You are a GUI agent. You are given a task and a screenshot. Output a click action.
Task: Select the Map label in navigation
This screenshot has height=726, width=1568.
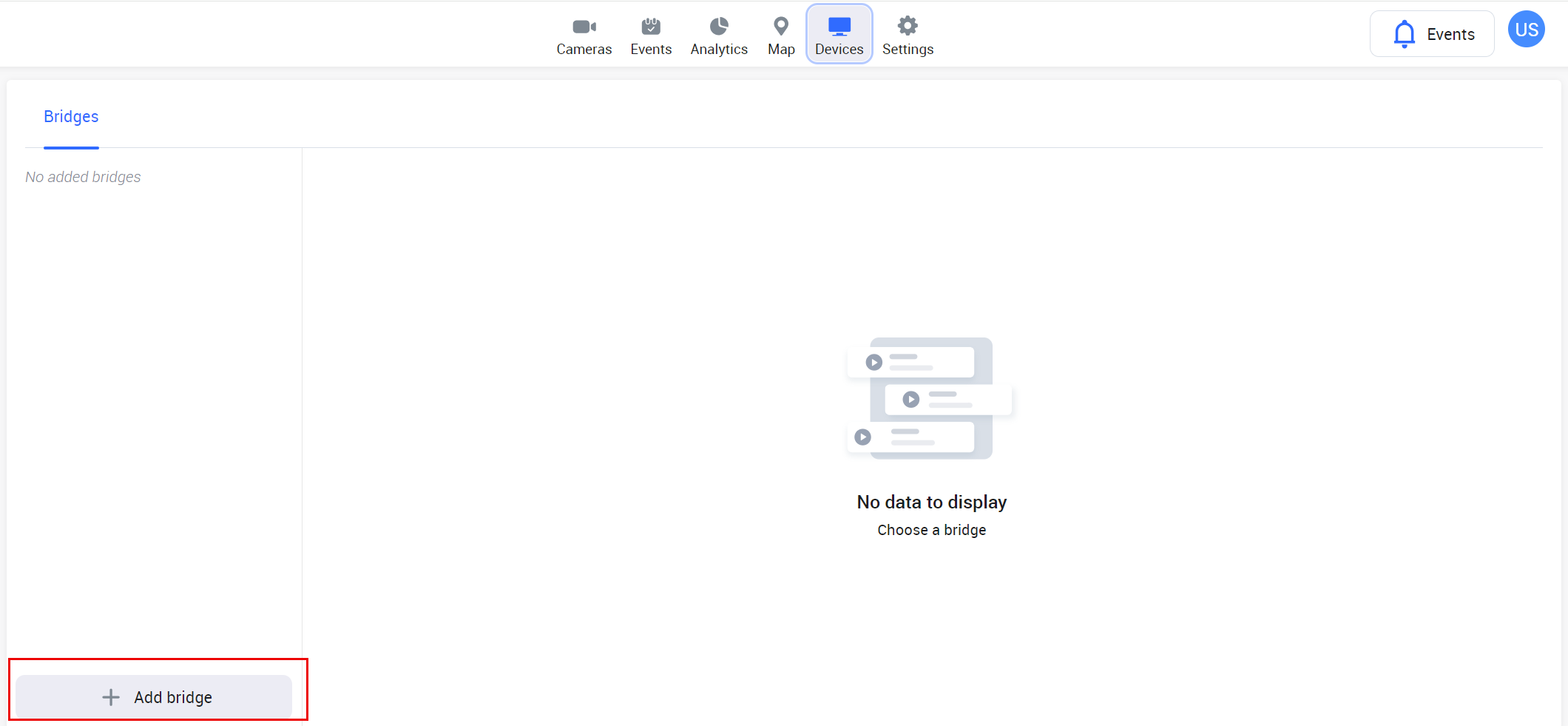click(x=781, y=50)
